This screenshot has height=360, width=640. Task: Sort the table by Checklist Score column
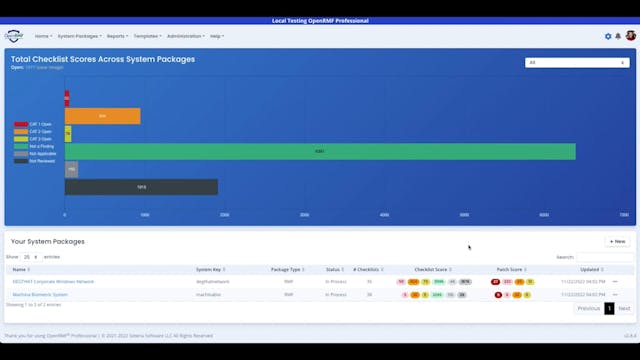click(x=433, y=269)
